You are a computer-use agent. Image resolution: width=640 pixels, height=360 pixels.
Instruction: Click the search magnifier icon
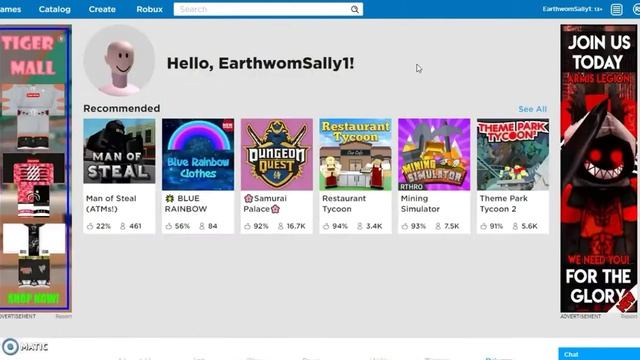[x=355, y=9]
